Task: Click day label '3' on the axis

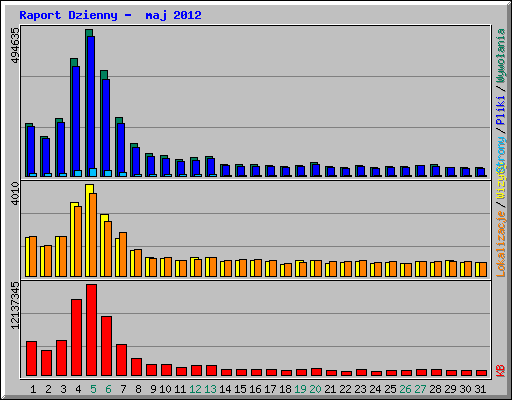Action: pyautogui.click(x=63, y=389)
